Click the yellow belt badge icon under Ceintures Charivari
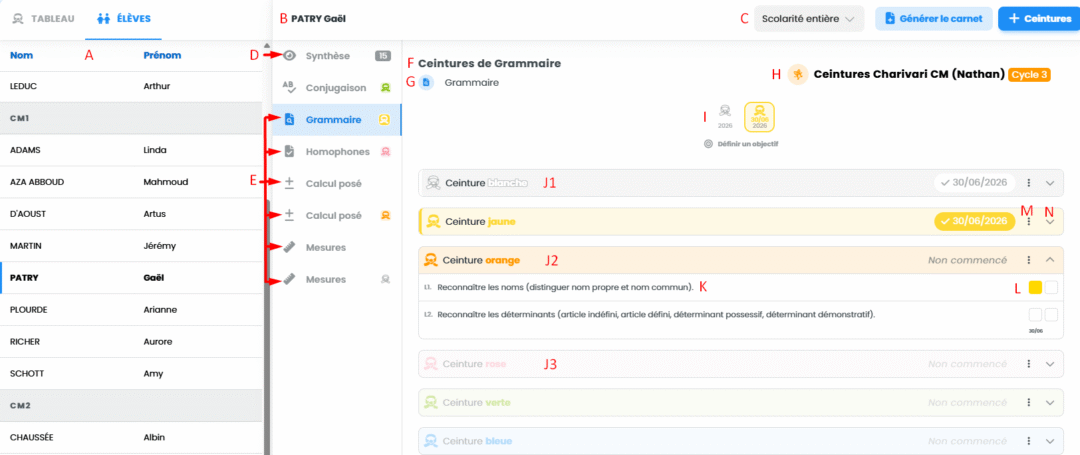This screenshot has height=455, width=1080. [x=759, y=117]
